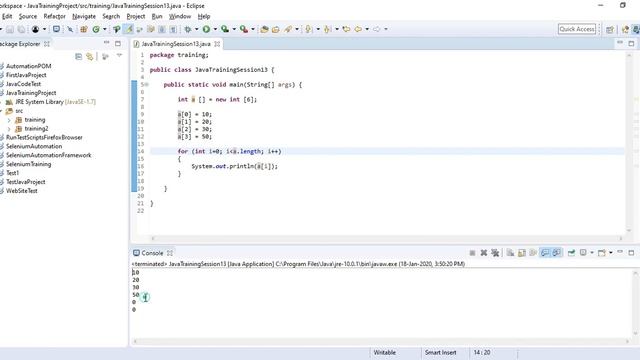Screen dimensions: 640x360
Task: Toggle Show Console on standard error change
Action: coord(556,253)
